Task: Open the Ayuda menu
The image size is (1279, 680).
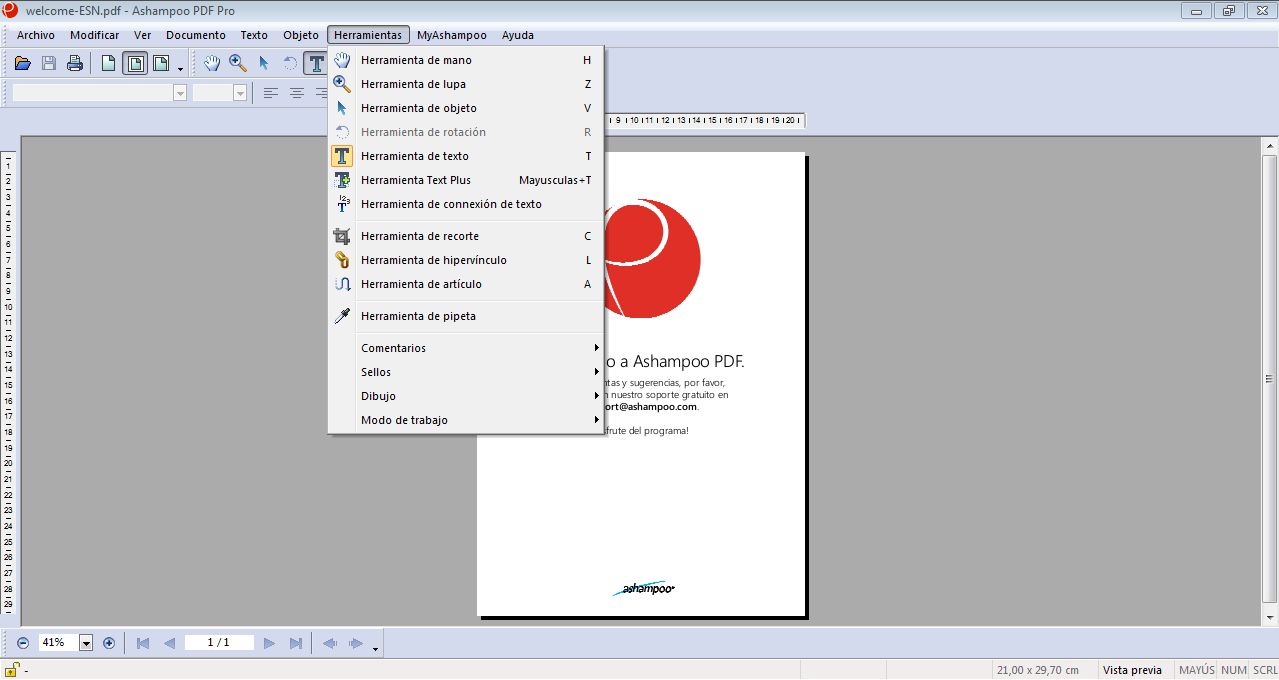Action: pyautogui.click(x=518, y=35)
